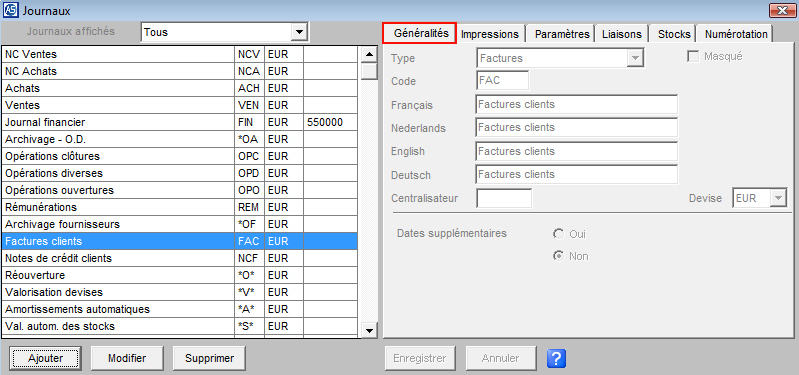799x375 pixels.
Task: Tick the Masqué checkbox
Action: (693, 57)
